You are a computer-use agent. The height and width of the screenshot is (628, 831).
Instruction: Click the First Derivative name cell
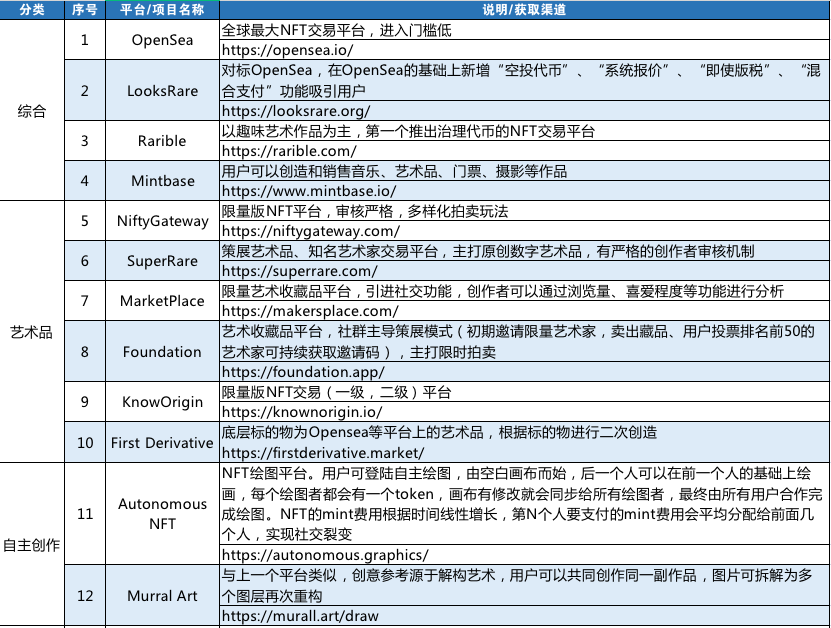click(x=162, y=443)
